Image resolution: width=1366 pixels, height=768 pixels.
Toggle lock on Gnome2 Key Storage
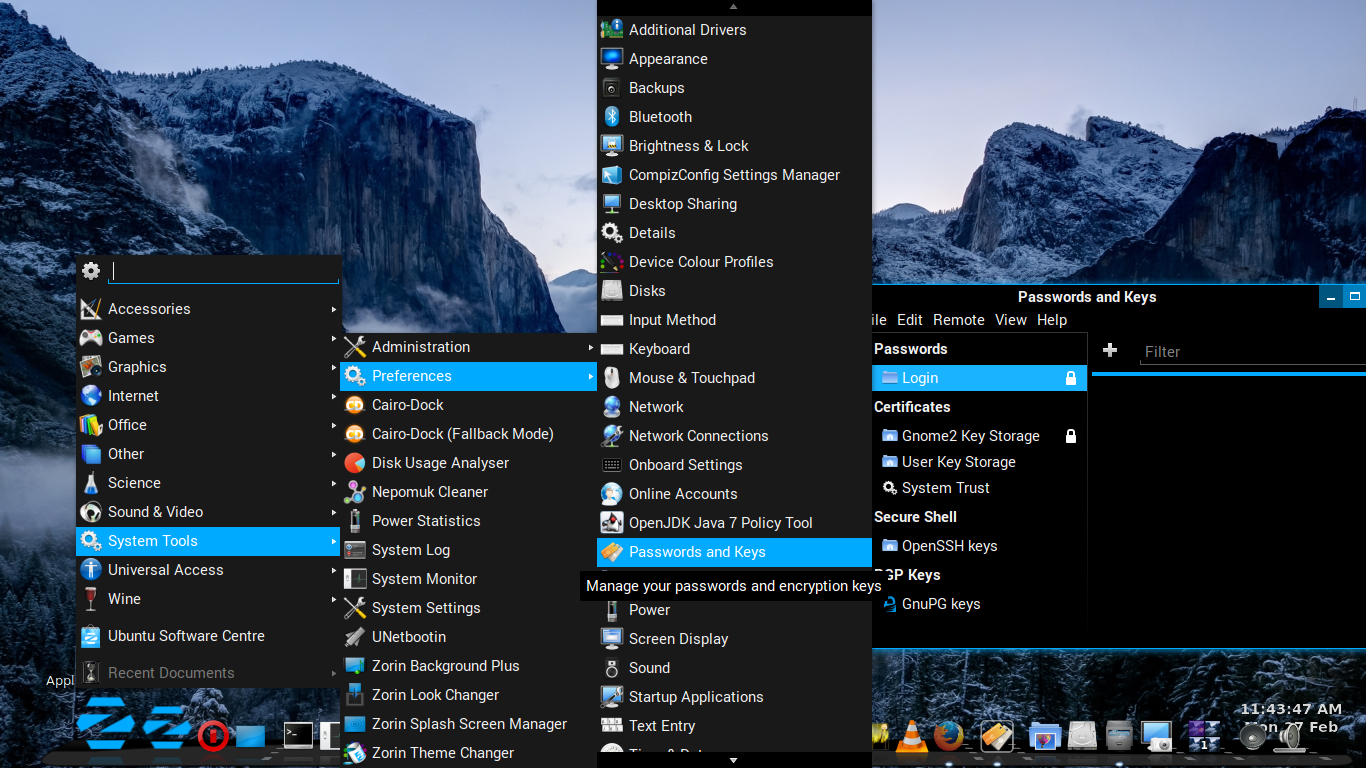point(1070,436)
